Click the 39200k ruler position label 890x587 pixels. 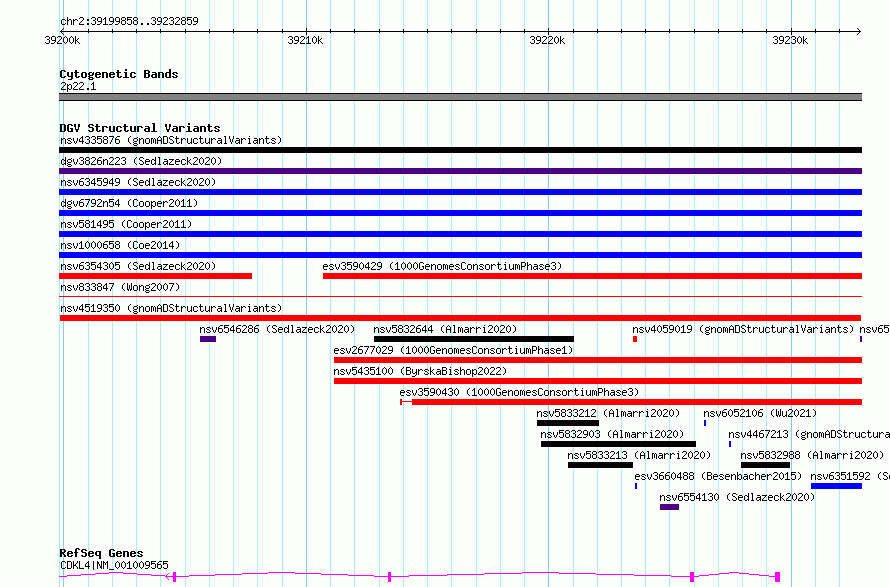[62, 40]
